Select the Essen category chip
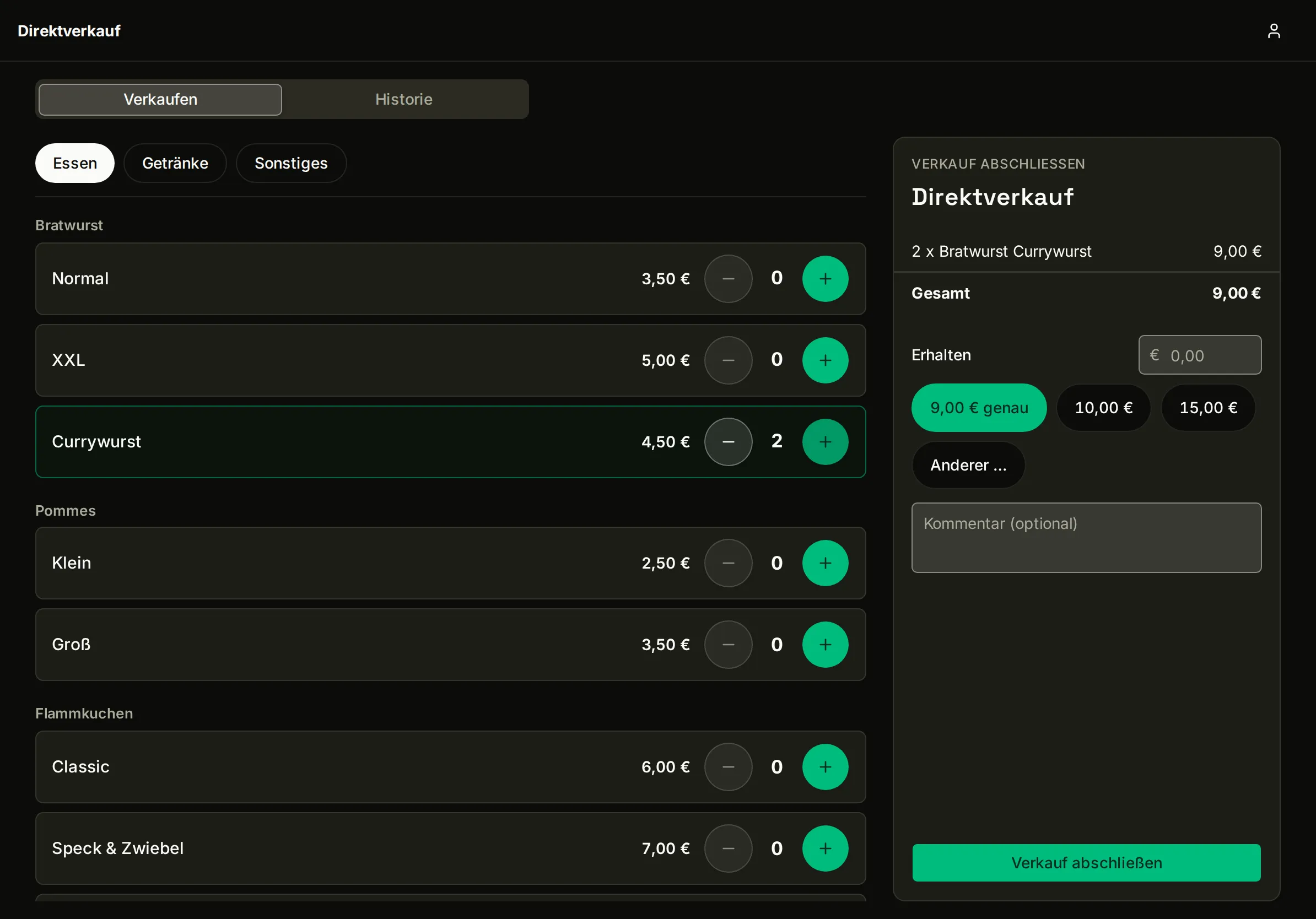This screenshot has width=1316, height=919. pos(75,163)
